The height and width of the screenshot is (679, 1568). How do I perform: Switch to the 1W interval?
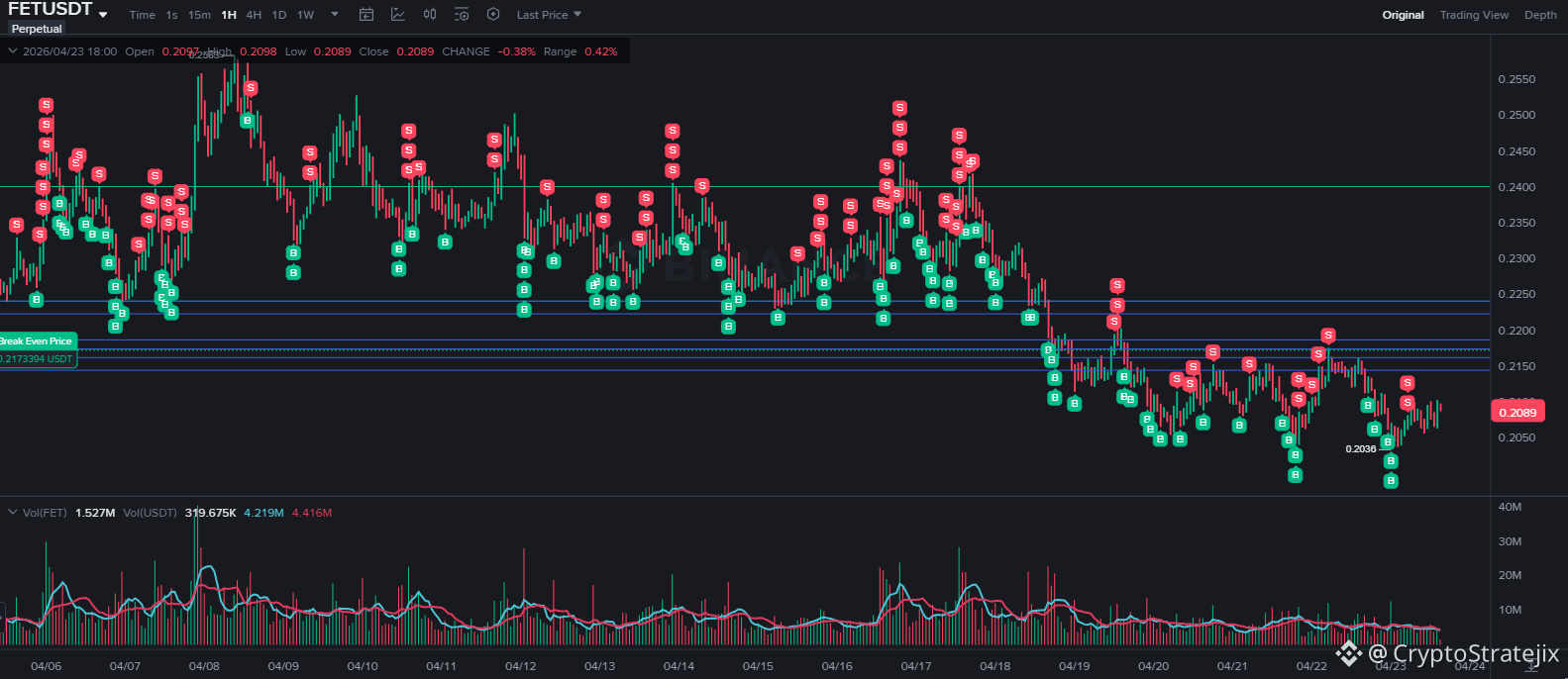coord(306,15)
